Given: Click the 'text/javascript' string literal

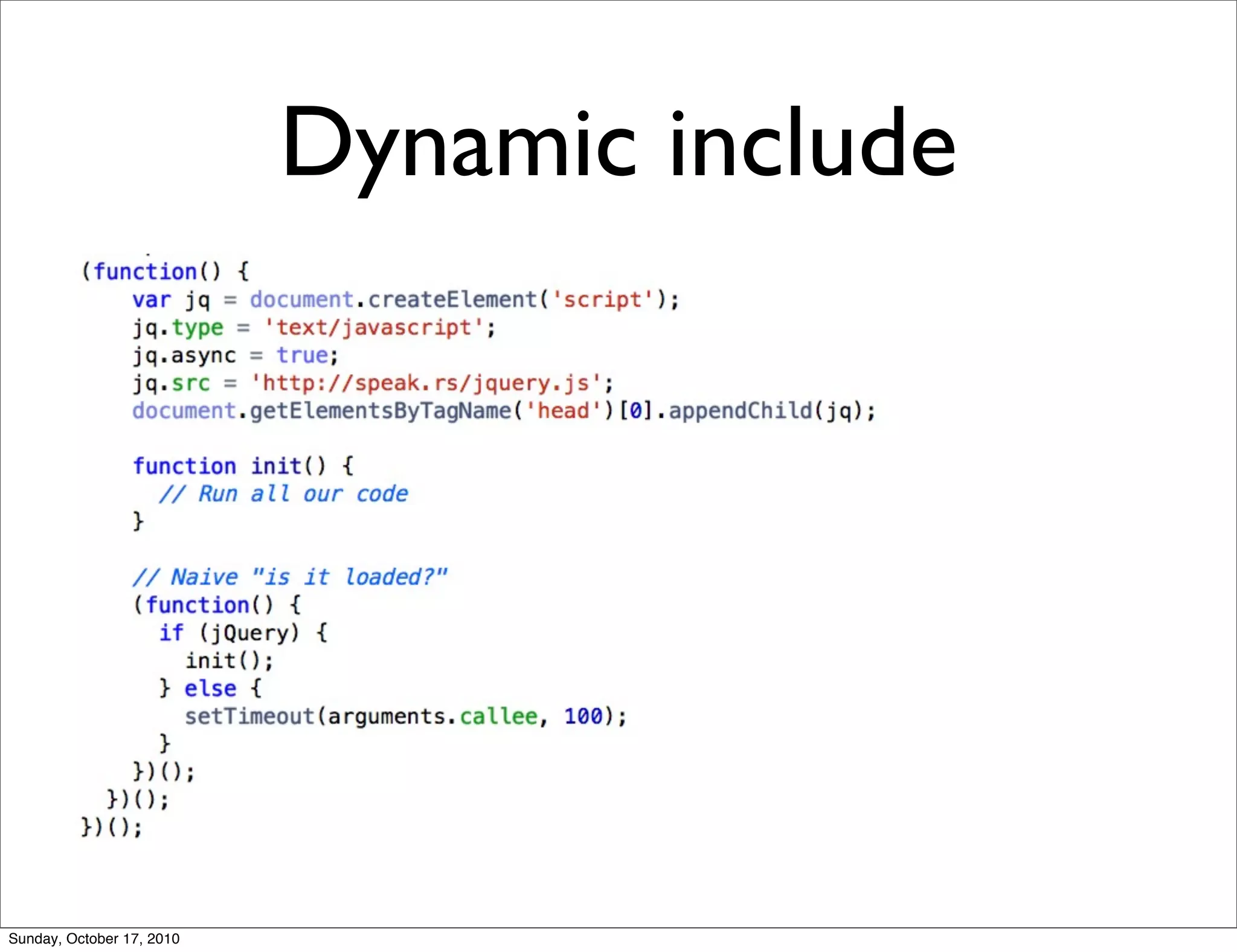Looking at the screenshot, I should pyautogui.click(x=374, y=327).
